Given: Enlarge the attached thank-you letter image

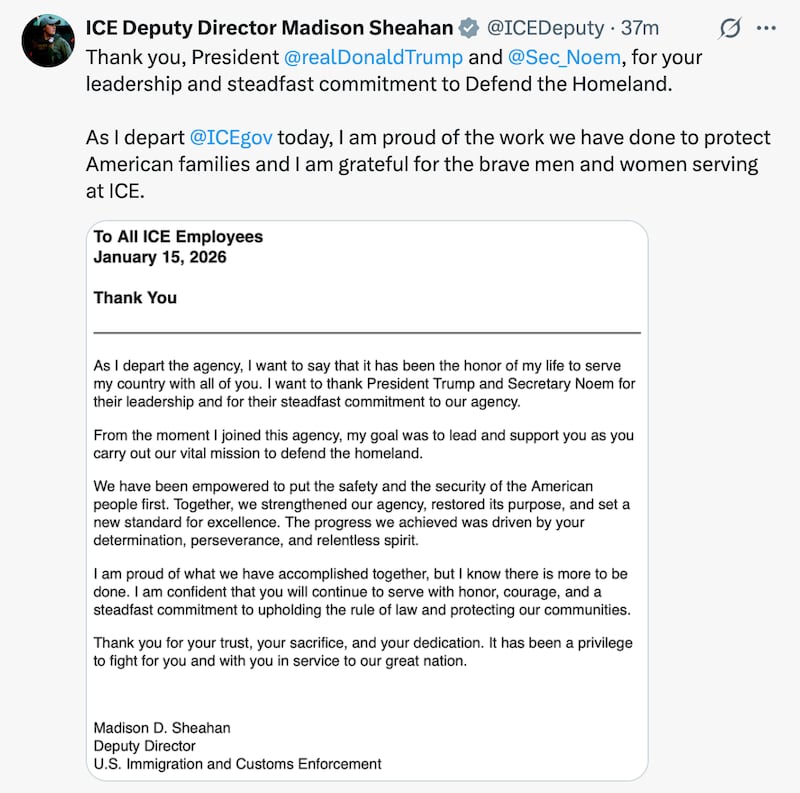Looking at the screenshot, I should click(x=365, y=500).
